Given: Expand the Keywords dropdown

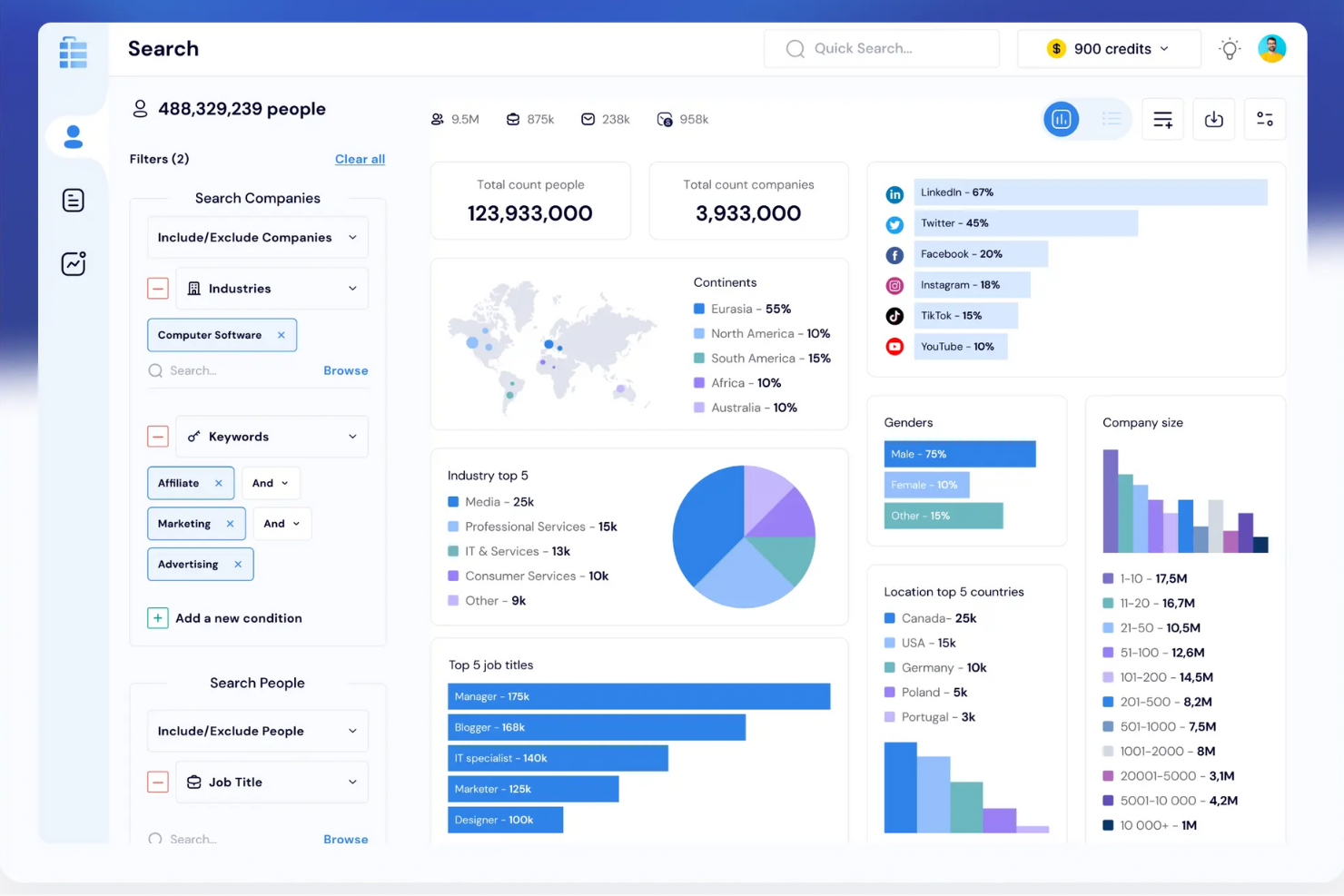Looking at the screenshot, I should [272, 437].
